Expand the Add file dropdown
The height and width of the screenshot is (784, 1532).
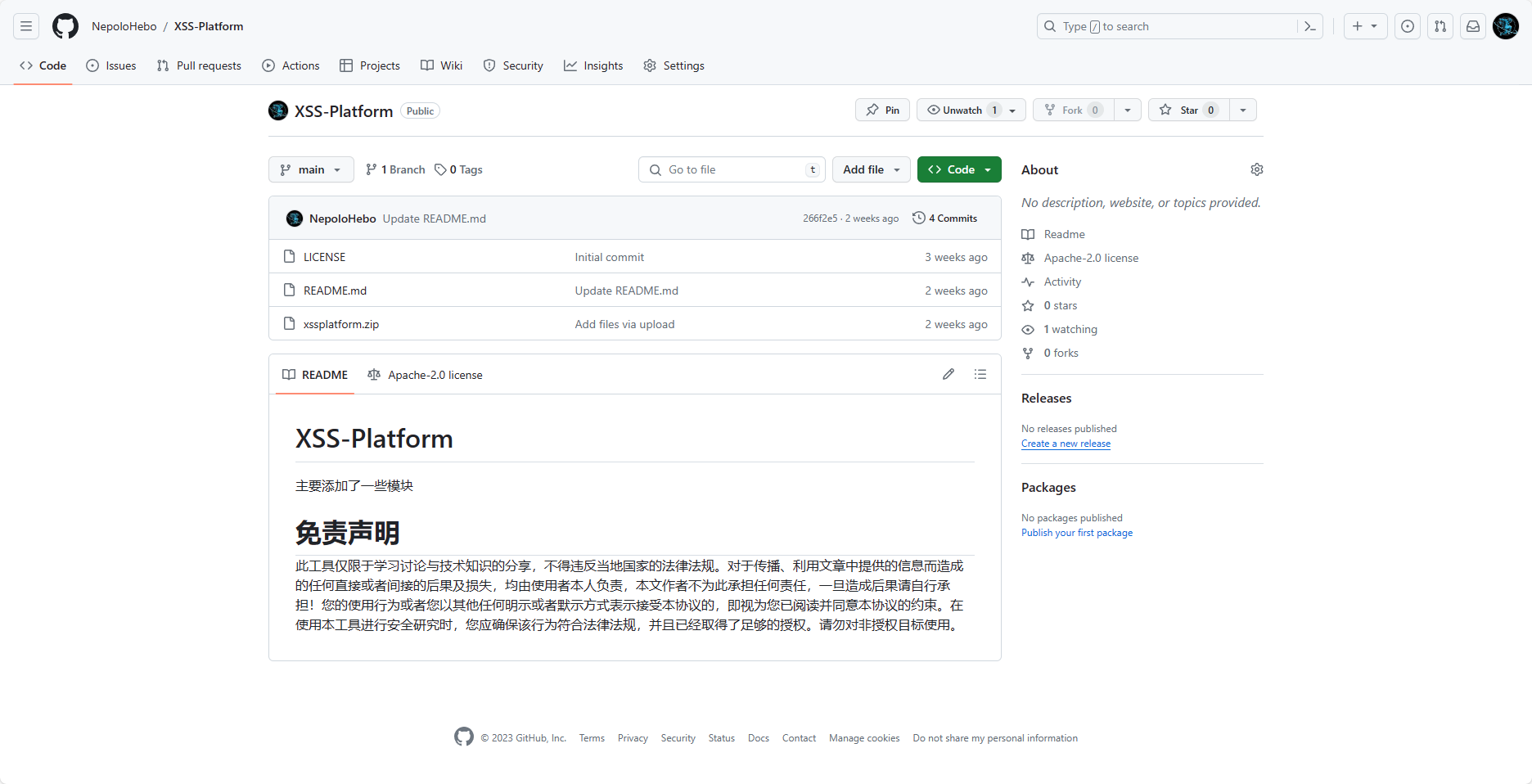(x=870, y=169)
